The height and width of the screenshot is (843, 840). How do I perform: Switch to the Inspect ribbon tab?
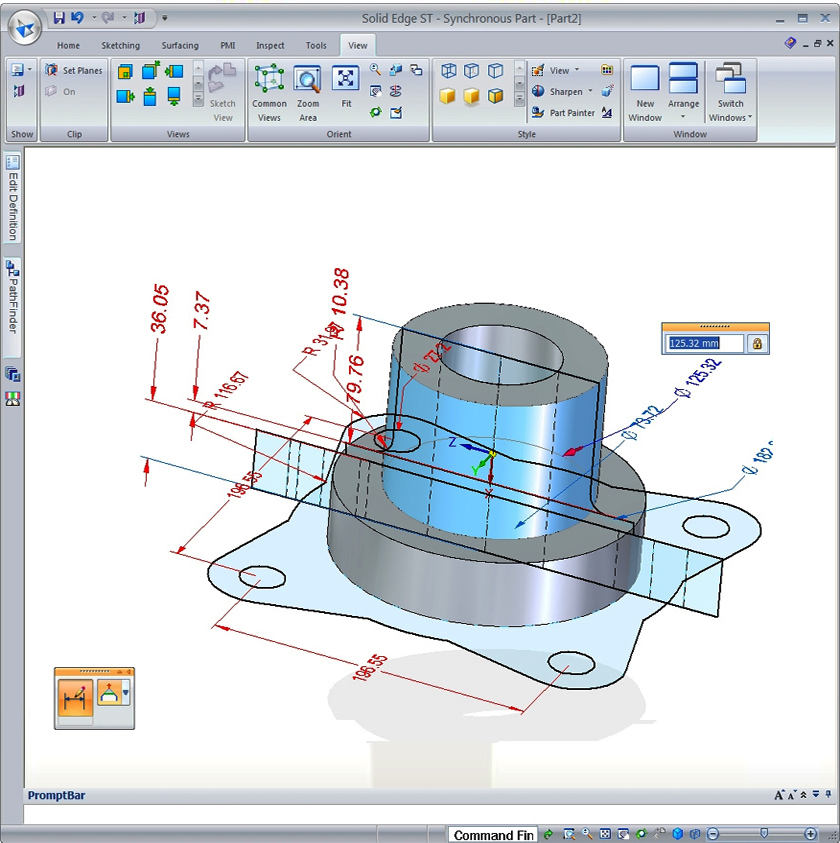click(x=270, y=46)
